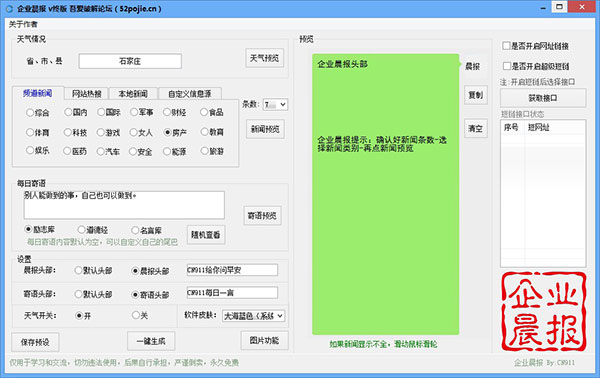Choose the 道德经 quote source
The image size is (600, 378).
tap(93, 230)
